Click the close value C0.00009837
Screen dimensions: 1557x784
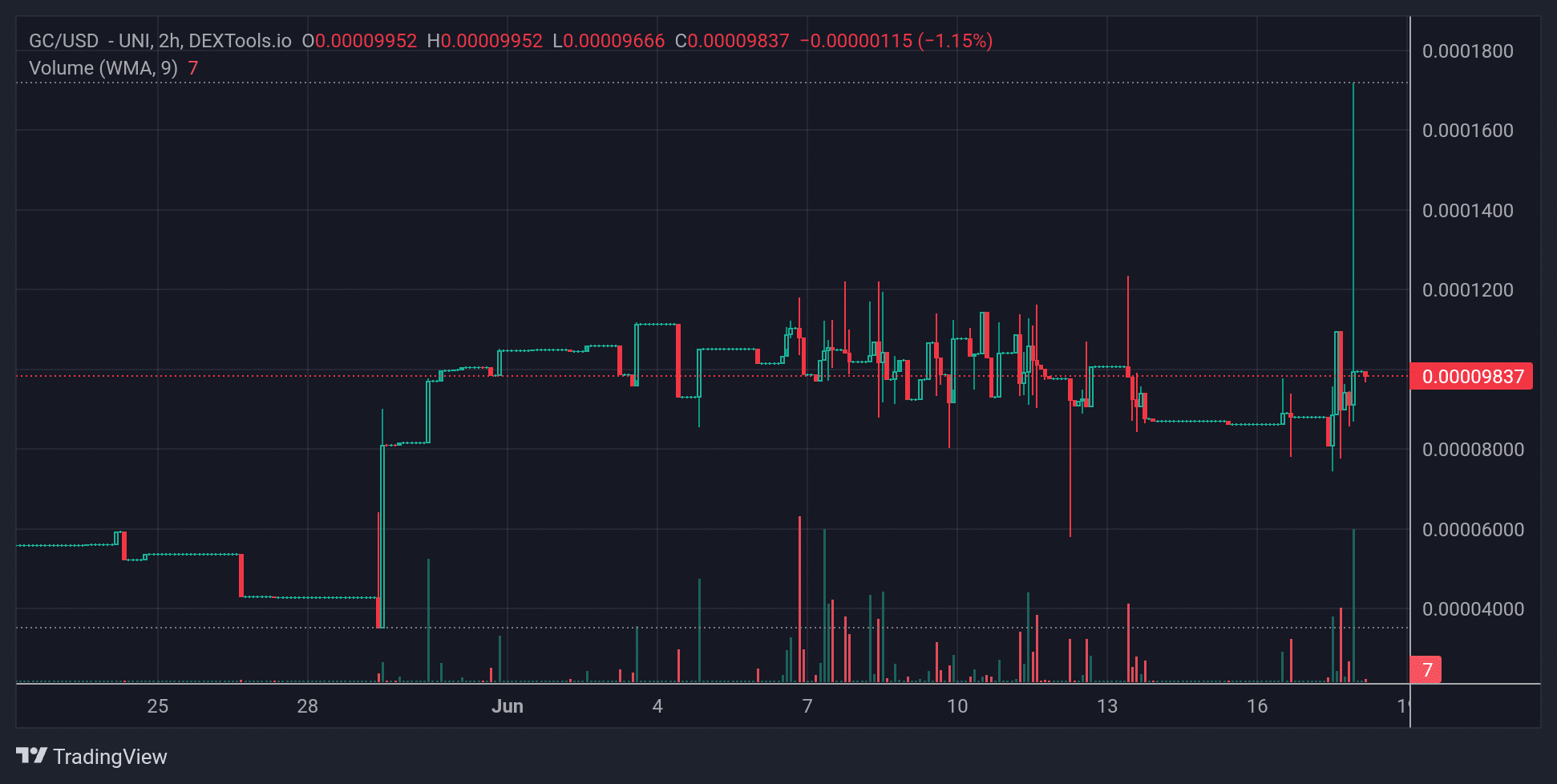coord(733,41)
